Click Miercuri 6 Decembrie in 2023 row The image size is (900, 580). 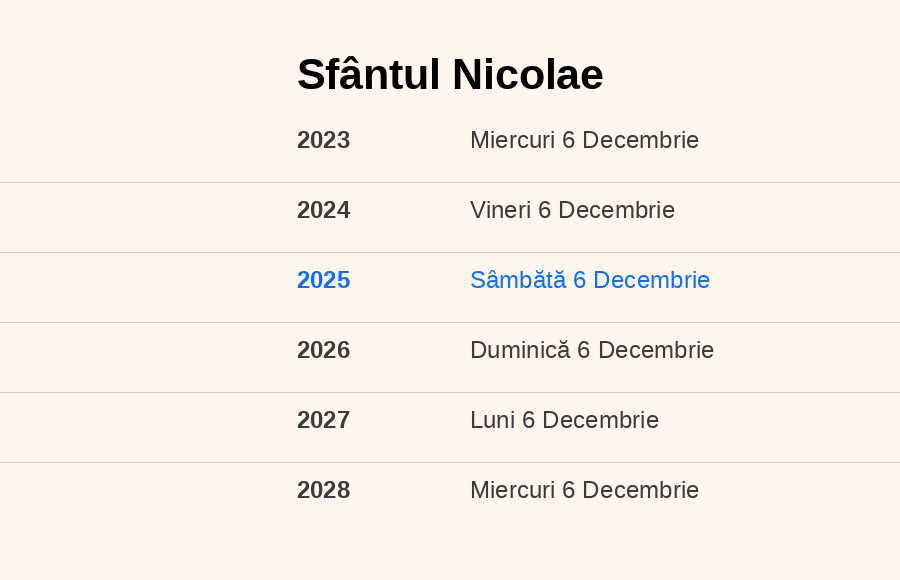(x=584, y=140)
